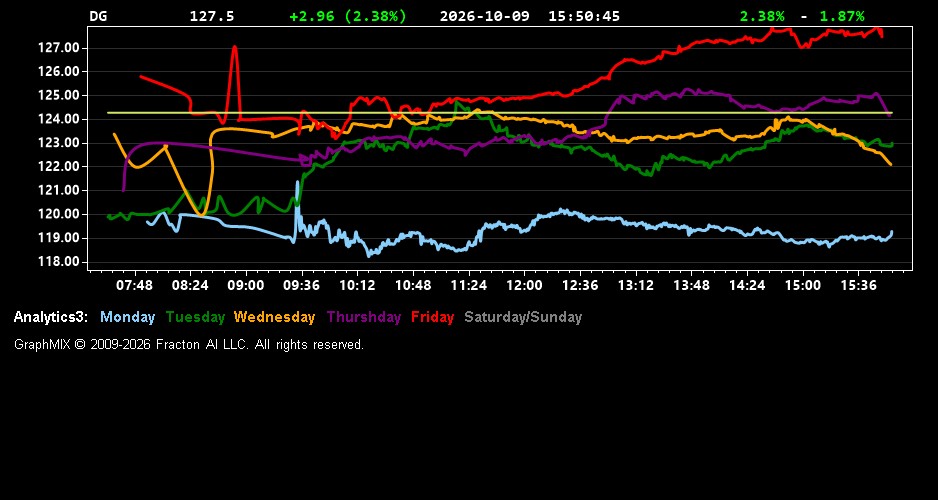Click the 12:36 time axis label
The width and height of the screenshot is (938, 500).
(580, 285)
